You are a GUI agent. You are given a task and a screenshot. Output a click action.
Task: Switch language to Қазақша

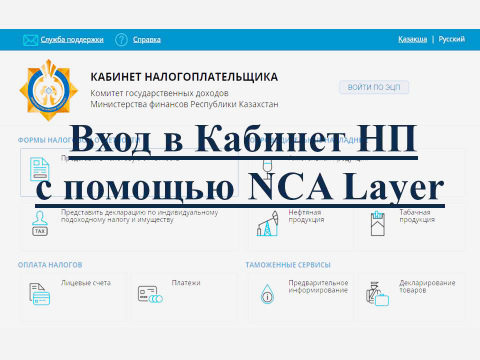[x=412, y=39]
